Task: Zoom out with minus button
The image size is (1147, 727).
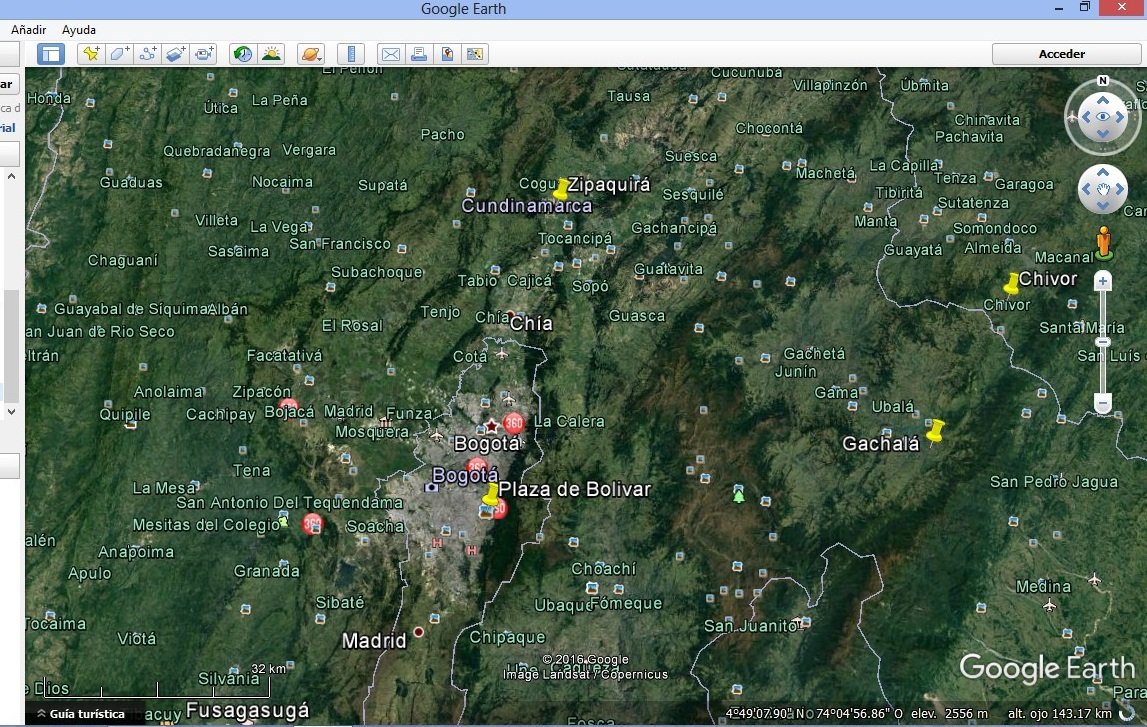Action: [1102, 402]
